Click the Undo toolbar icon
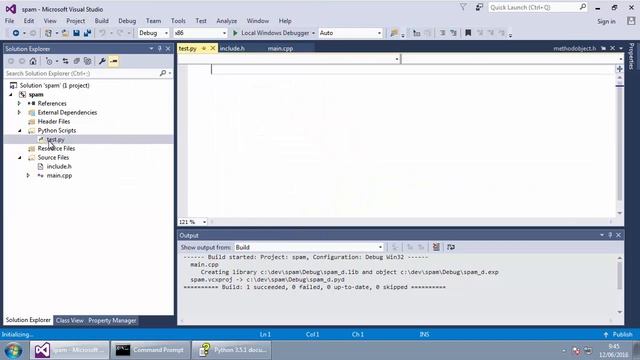This screenshot has width=640, height=360. (x=102, y=33)
